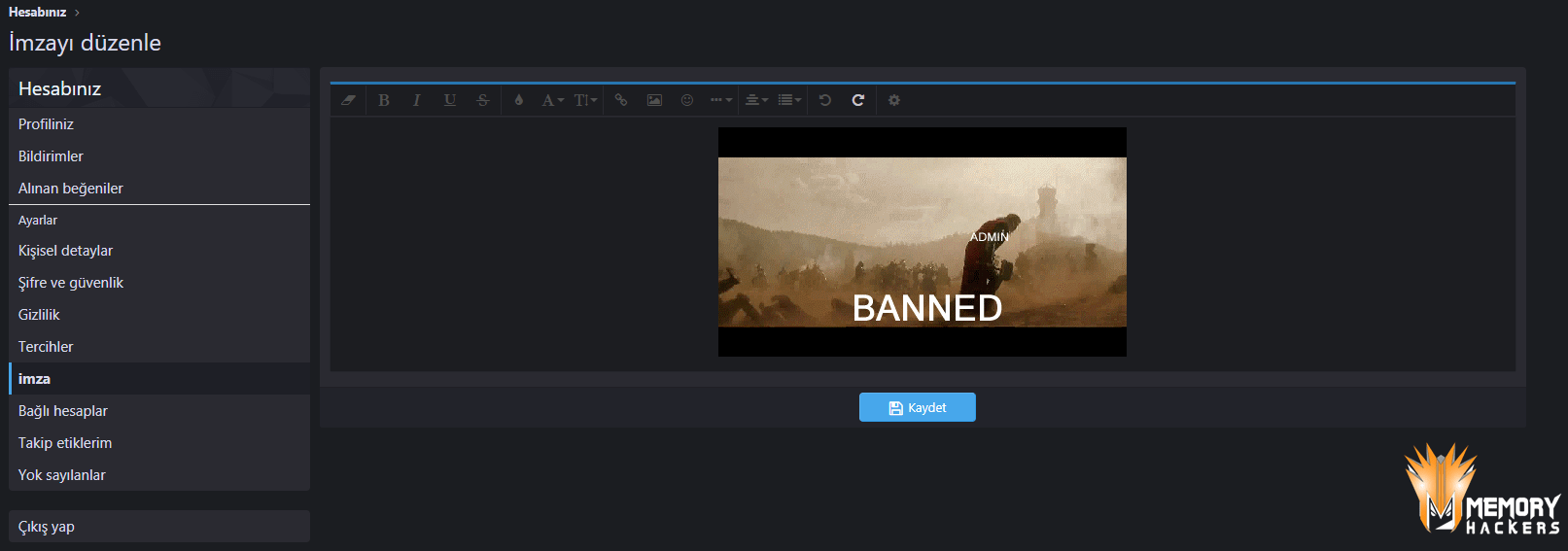Image resolution: width=1568 pixels, height=551 pixels.
Task: Open Yok sayılanlar page
Action: pyautogui.click(x=159, y=475)
